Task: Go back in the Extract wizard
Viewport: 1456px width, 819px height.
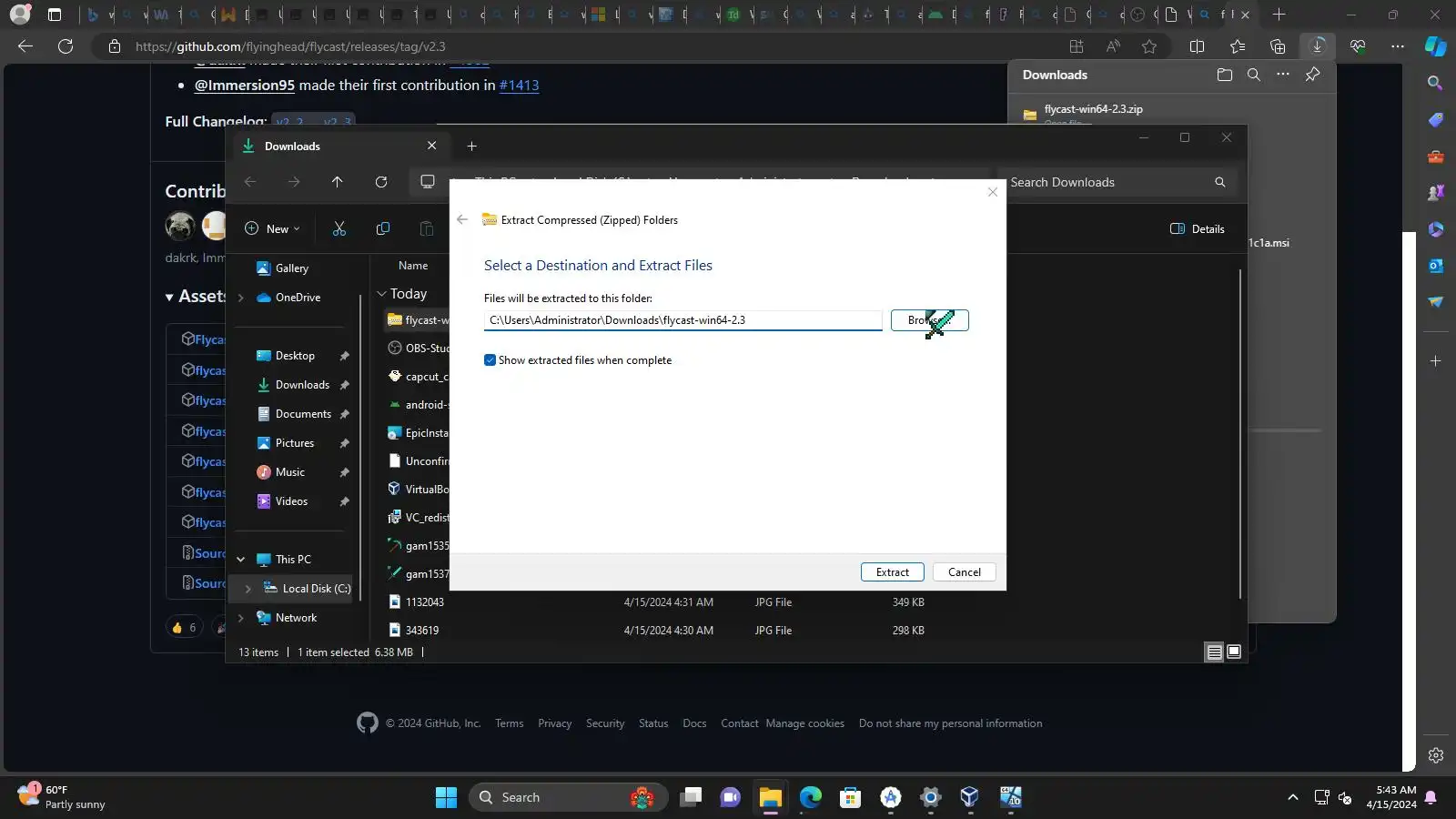Action: pyautogui.click(x=462, y=219)
